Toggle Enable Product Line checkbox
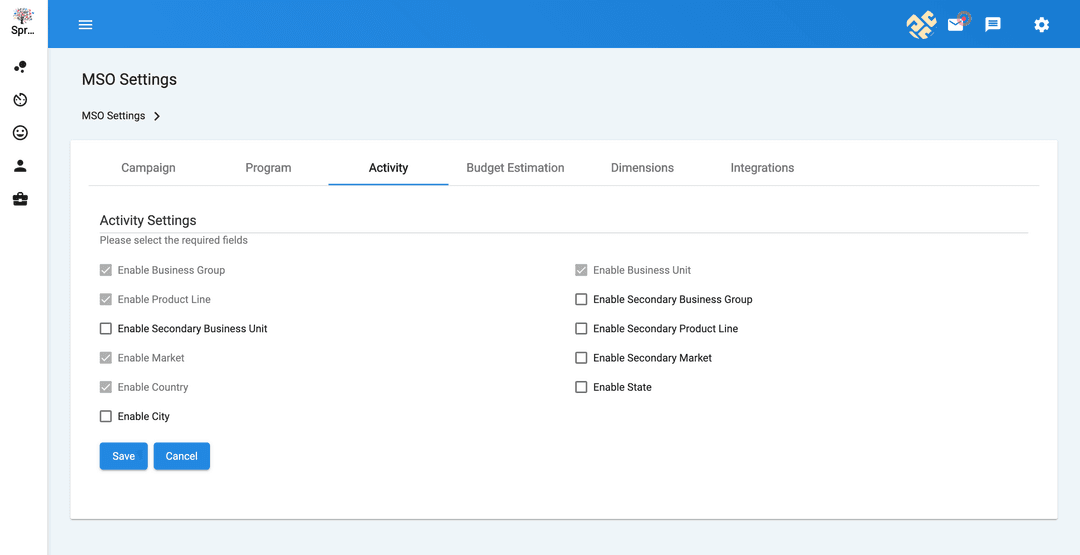Image resolution: width=1080 pixels, height=555 pixels. (x=105, y=300)
